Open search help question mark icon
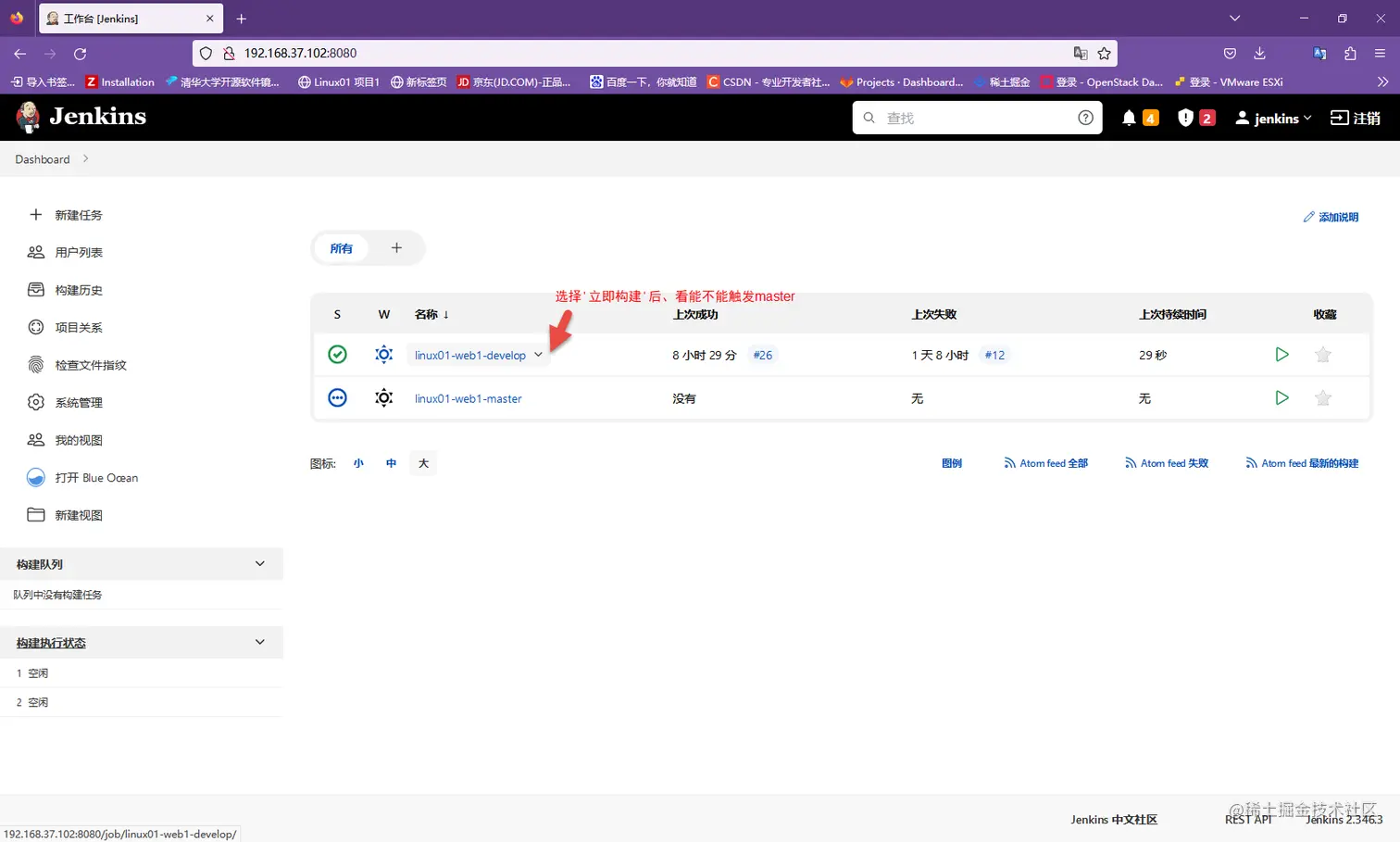This screenshot has width=1400, height=842. click(x=1085, y=118)
